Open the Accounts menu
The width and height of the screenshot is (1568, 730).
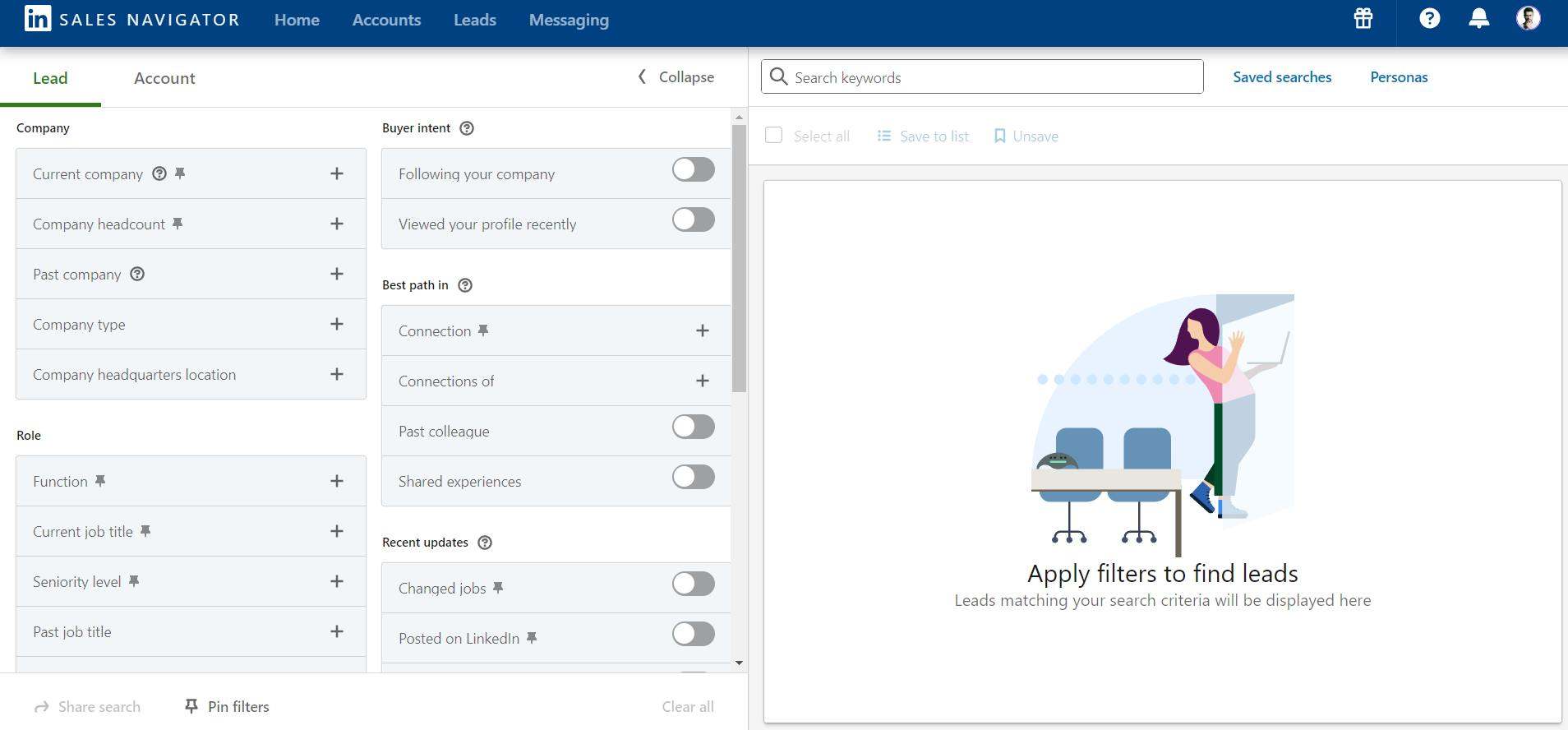(x=386, y=20)
